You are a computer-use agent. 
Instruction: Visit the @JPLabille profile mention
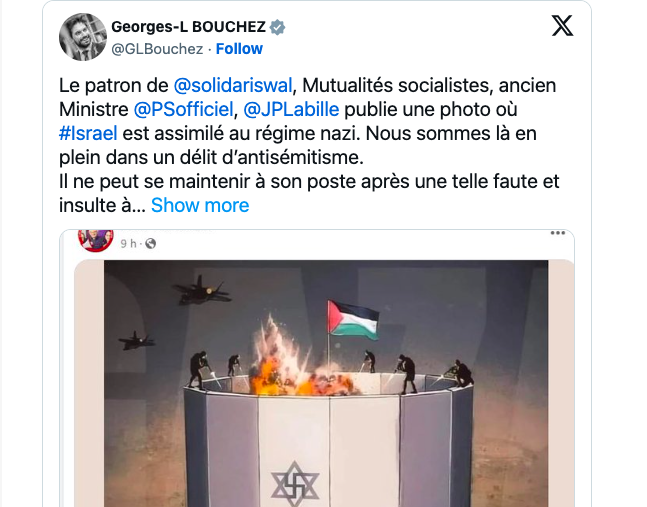pos(291,110)
